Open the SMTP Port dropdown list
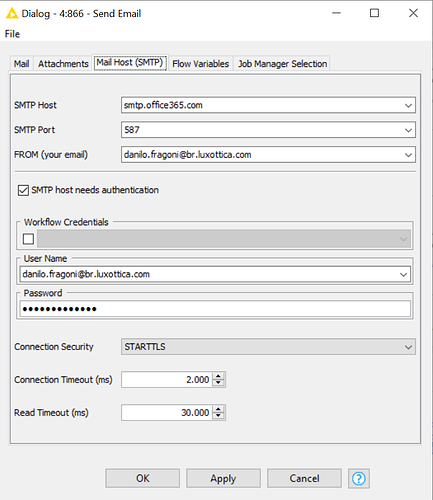Viewport: 433px width, 500px height. click(408, 130)
